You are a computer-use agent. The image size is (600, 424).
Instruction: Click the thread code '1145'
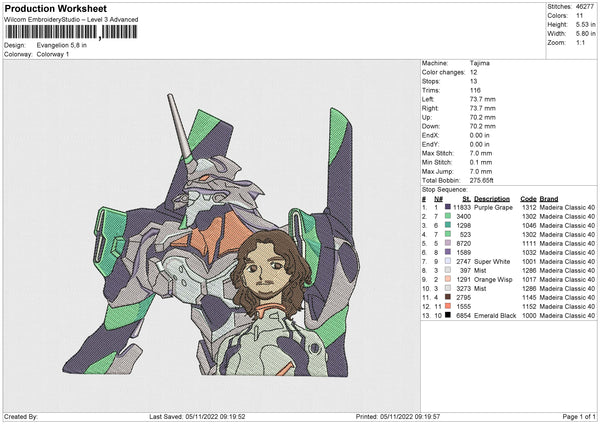[529, 298]
